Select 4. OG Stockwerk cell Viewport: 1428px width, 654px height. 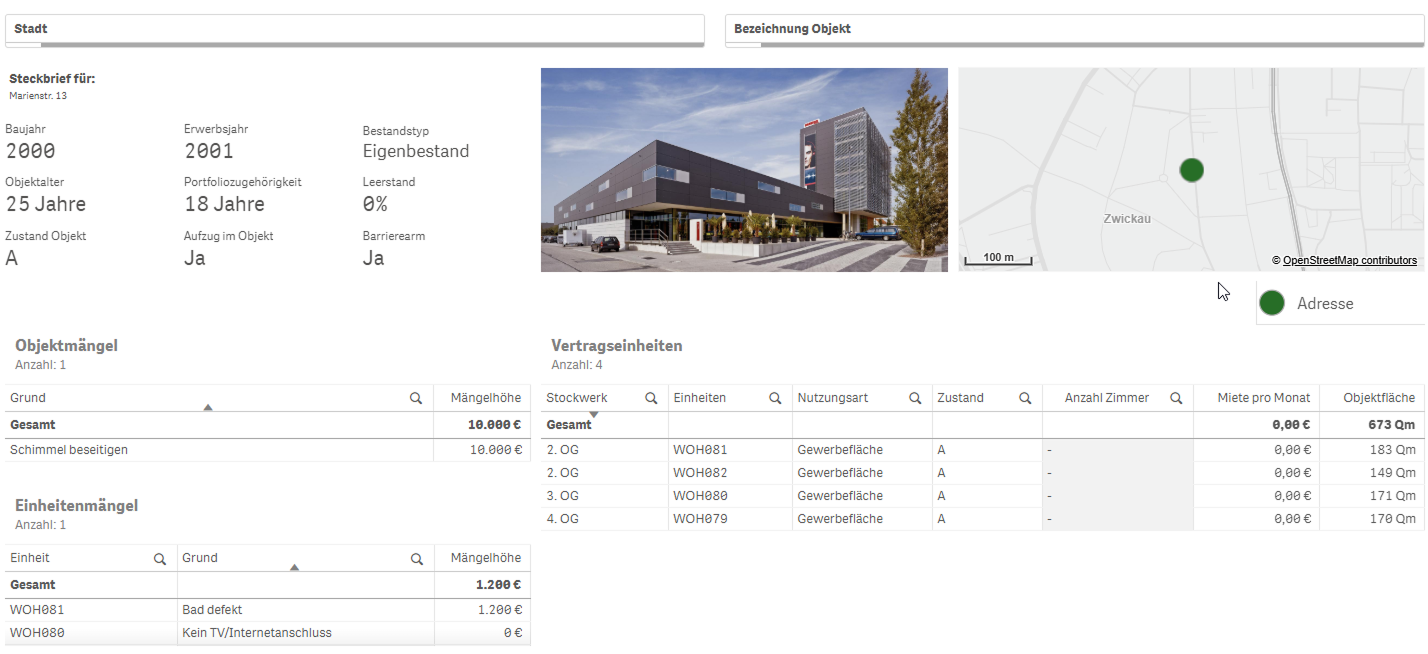point(562,519)
